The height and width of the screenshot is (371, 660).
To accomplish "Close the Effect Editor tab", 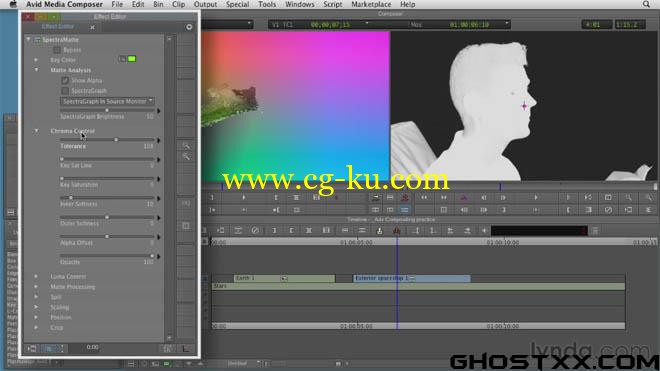I will 92,27.
